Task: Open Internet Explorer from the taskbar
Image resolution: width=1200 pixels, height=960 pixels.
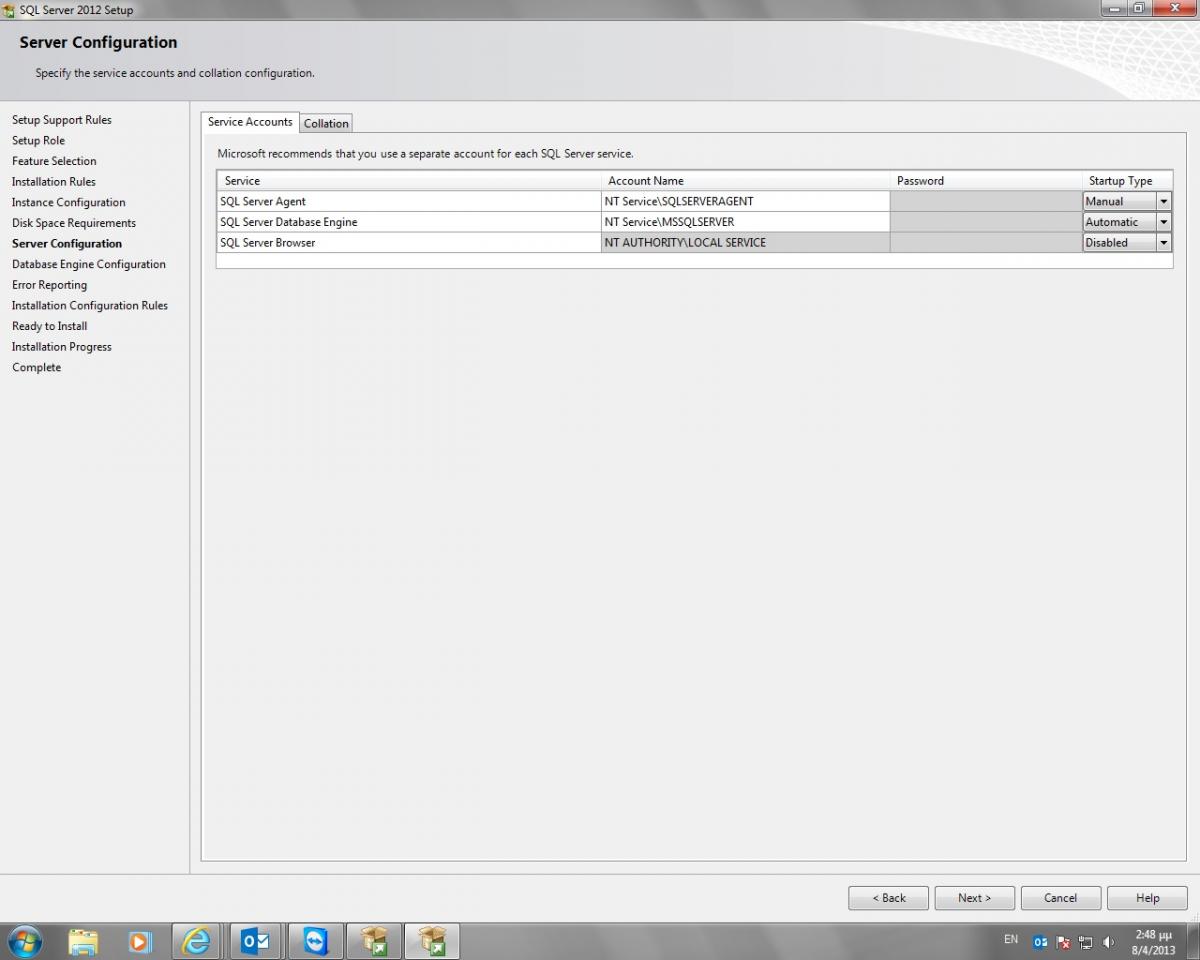Action: 198,941
